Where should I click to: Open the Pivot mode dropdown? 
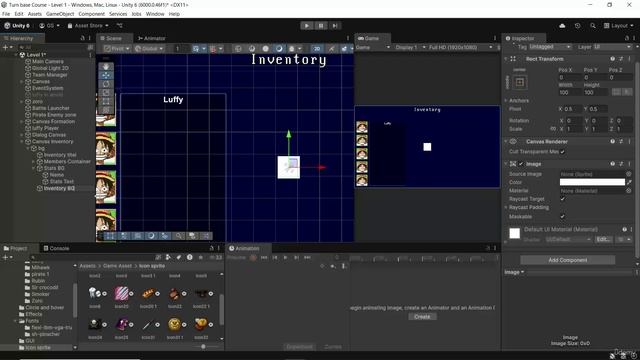point(117,49)
